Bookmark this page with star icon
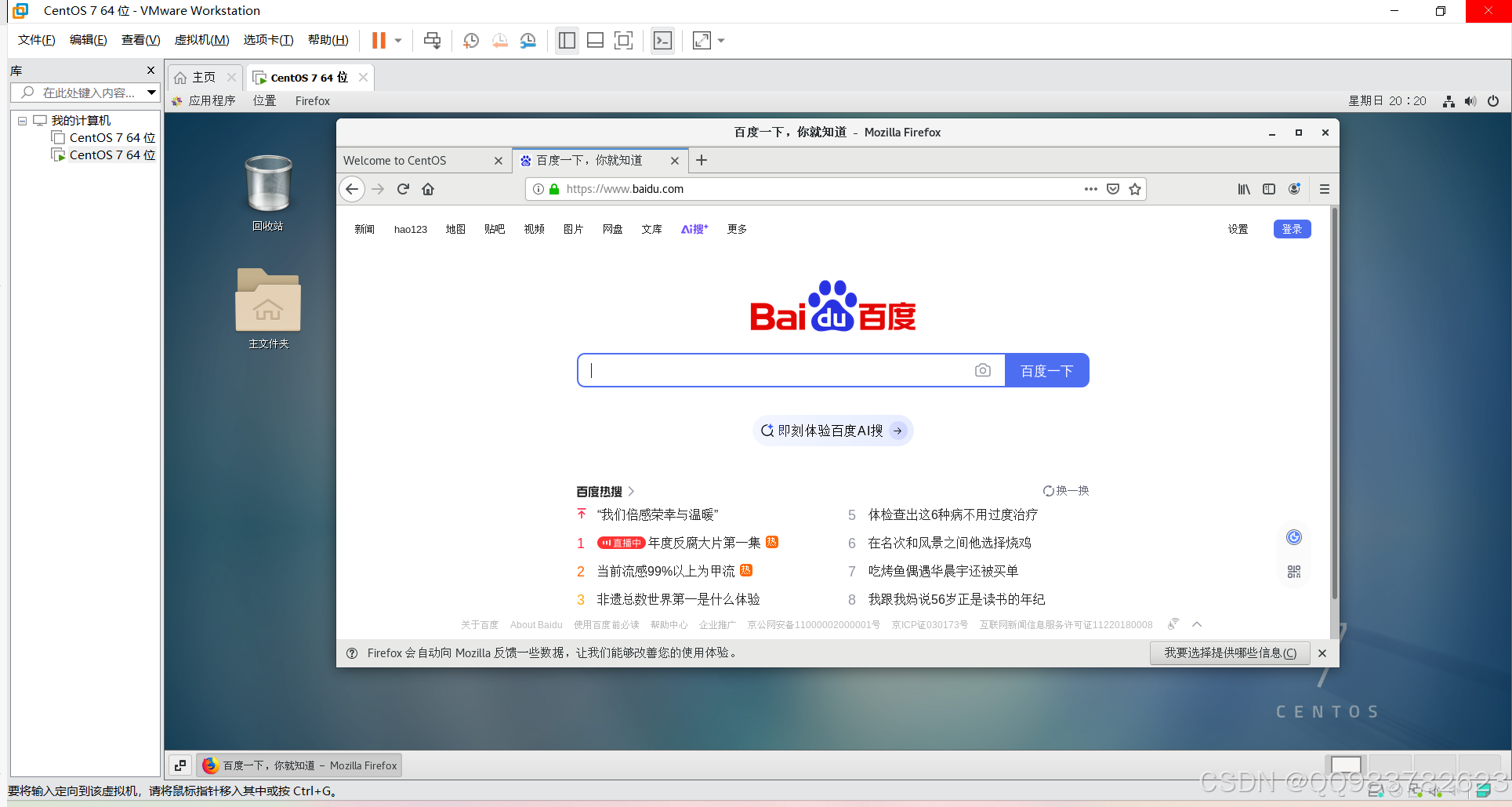Image resolution: width=1512 pixels, height=807 pixels. tap(1135, 189)
